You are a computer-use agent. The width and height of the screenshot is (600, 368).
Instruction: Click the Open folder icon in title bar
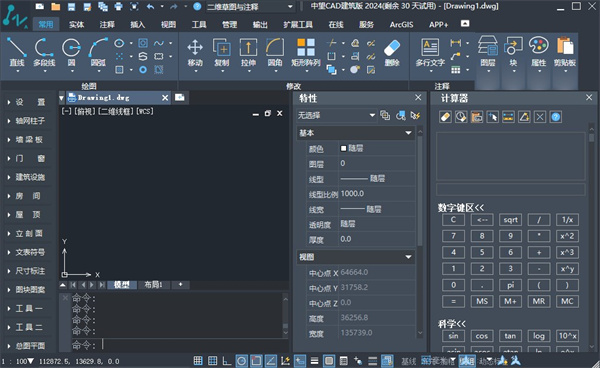pos(56,7)
